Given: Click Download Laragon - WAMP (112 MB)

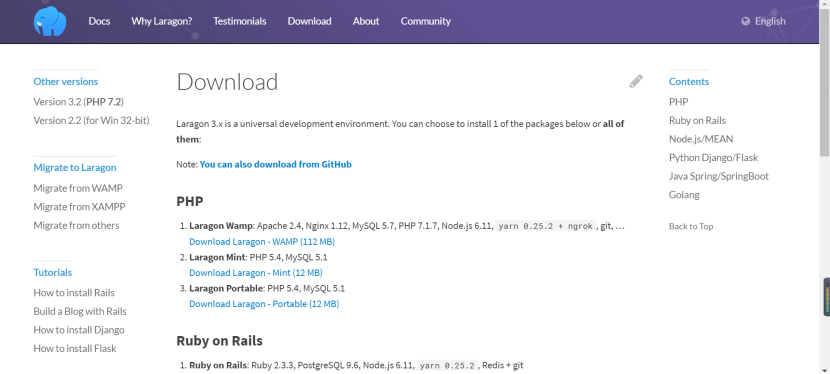Looking at the screenshot, I should tap(262, 242).
